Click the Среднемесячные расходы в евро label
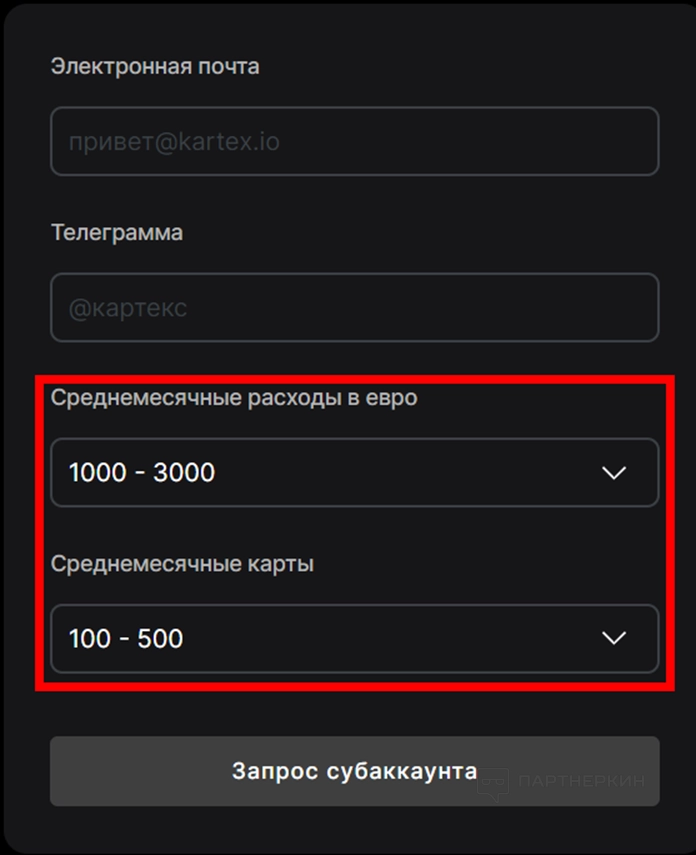Image resolution: width=696 pixels, height=855 pixels. click(234, 397)
